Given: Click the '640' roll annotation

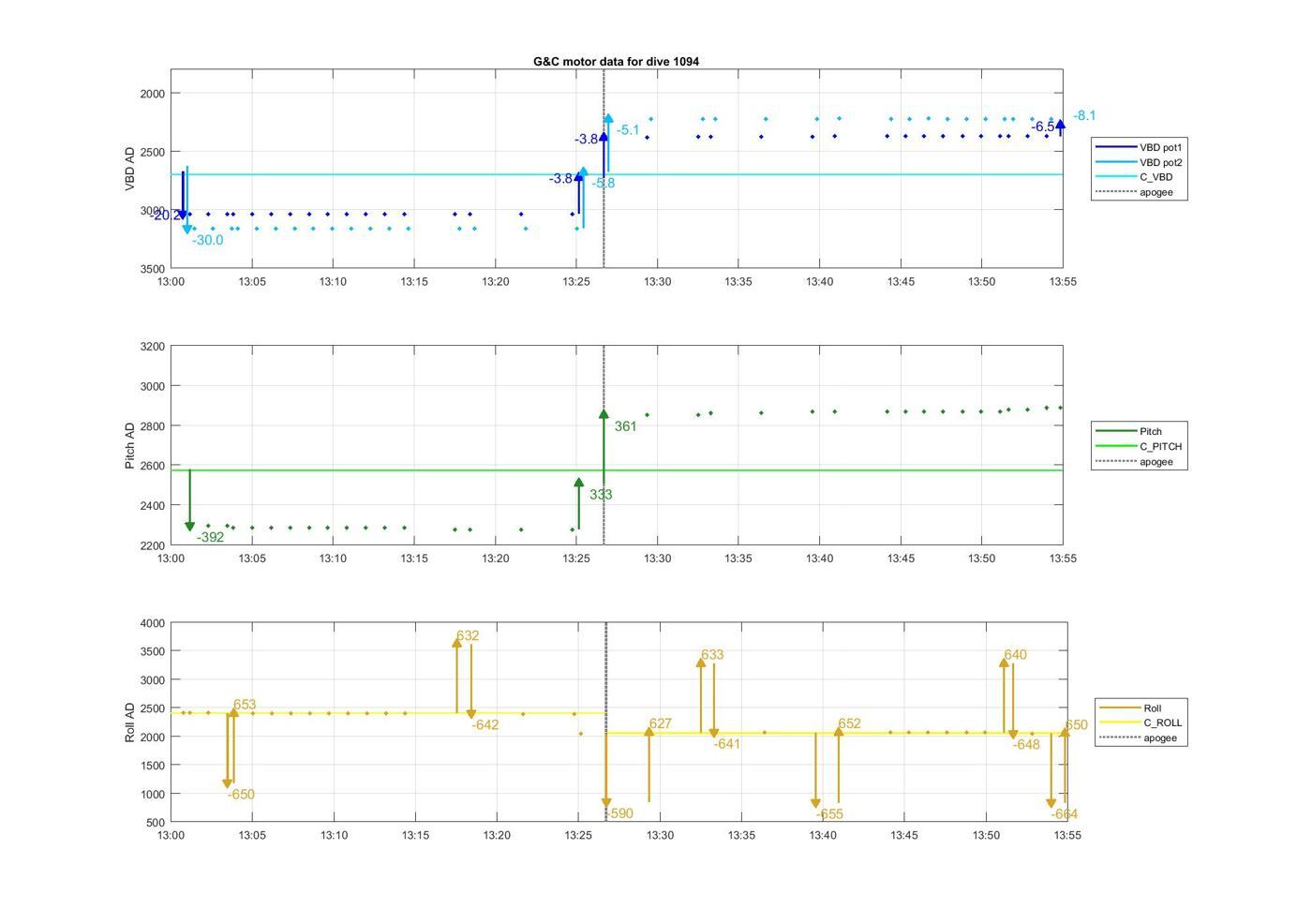Looking at the screenshot, I should pyautogui.click(x=1015, y=655).
